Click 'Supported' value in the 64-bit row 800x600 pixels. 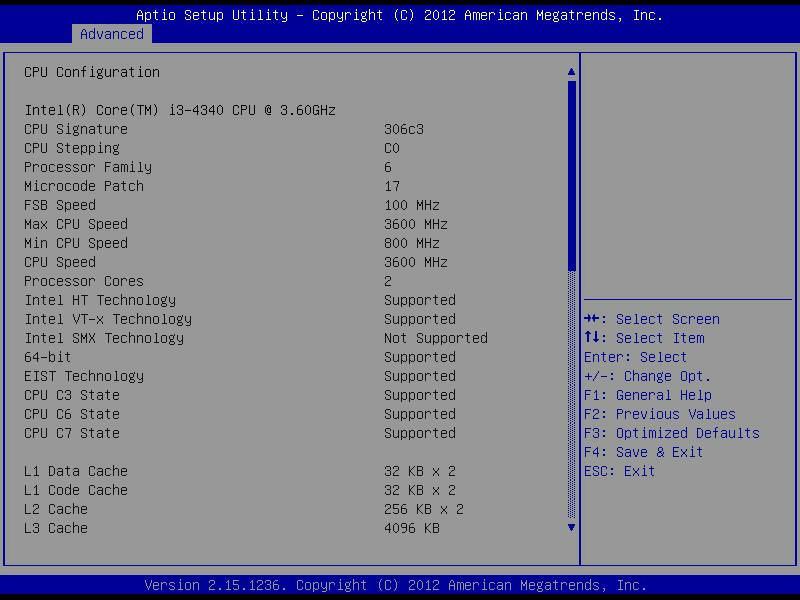pos(420,357)
